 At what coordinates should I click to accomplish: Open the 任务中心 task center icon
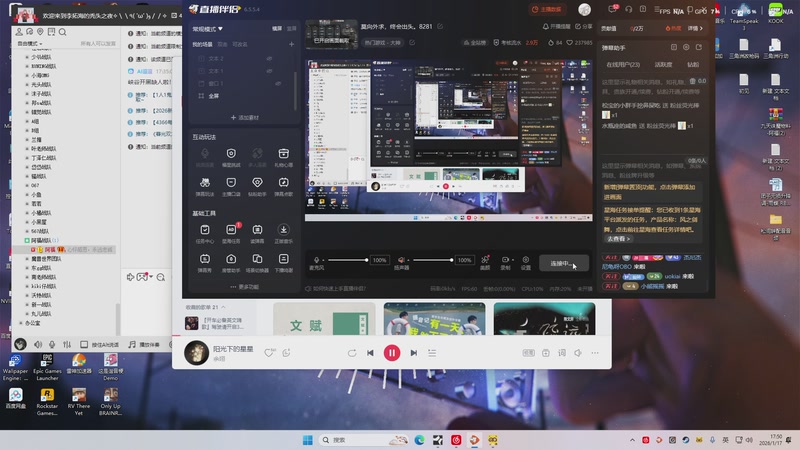click(x=205, y=230)
